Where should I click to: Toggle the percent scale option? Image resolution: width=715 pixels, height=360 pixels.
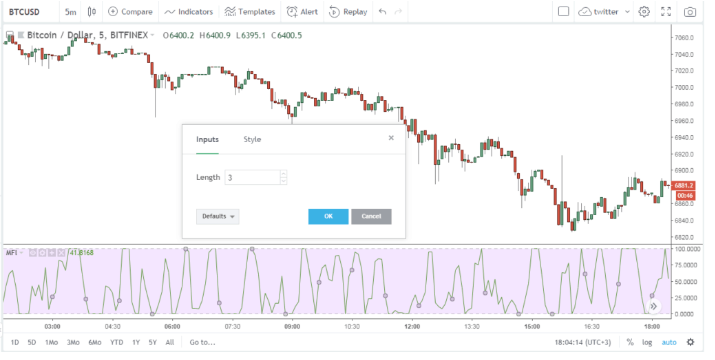click(630, 342)
